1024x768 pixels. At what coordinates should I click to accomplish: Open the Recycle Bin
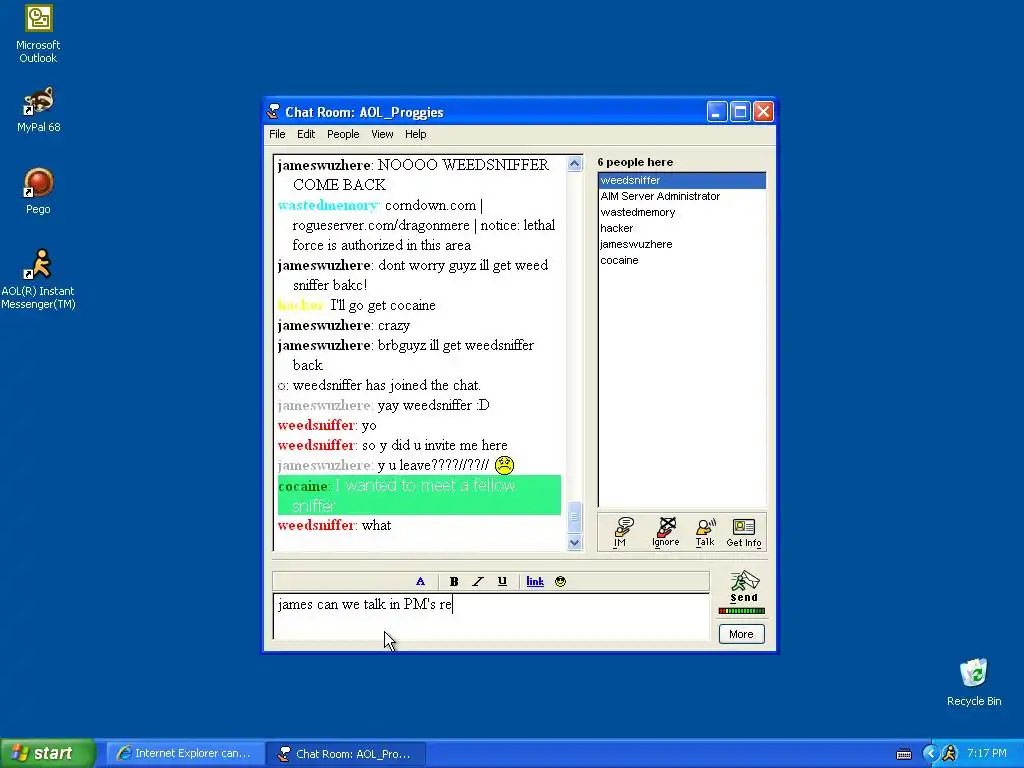tap(974, 682)
